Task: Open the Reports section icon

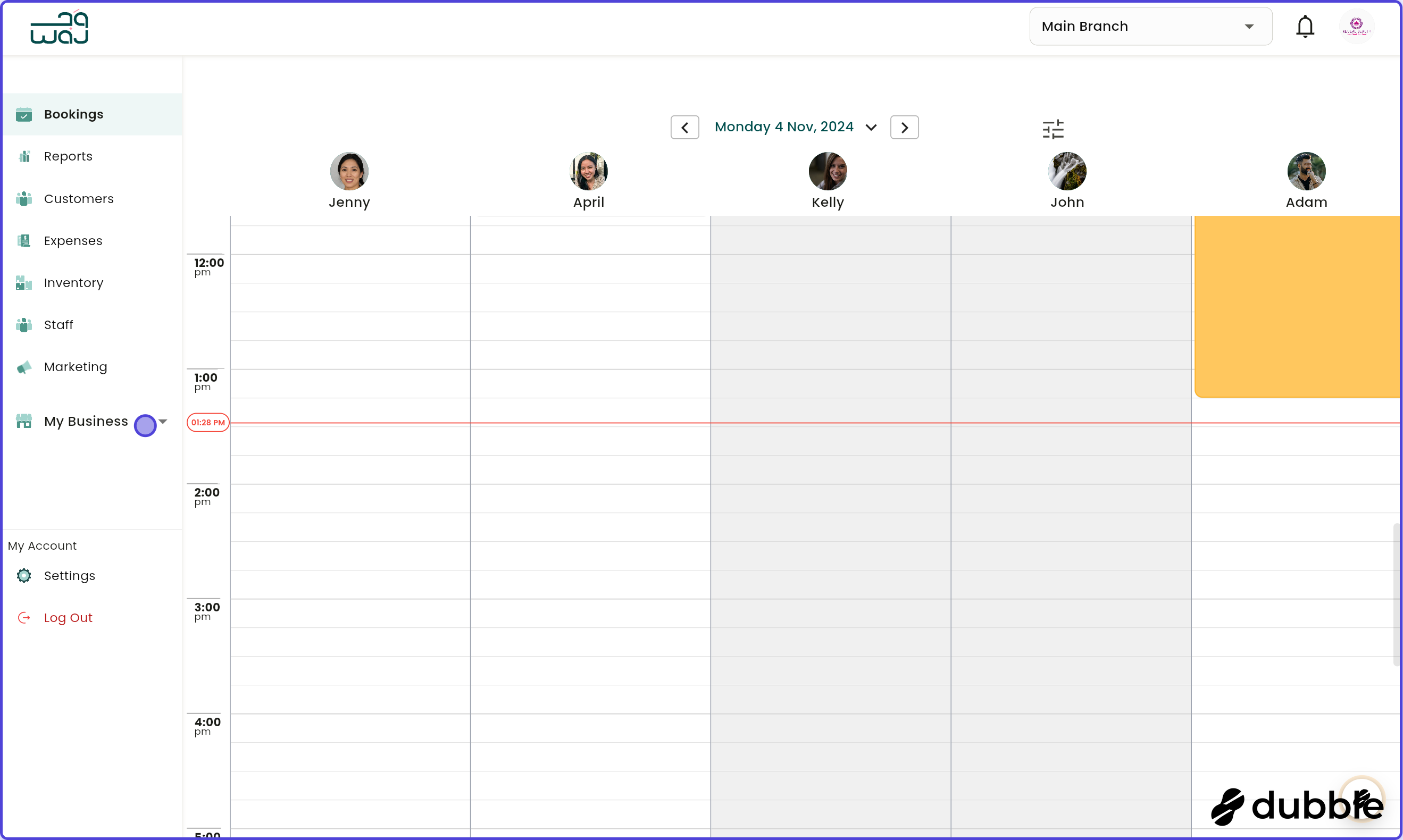Action: 24,156
